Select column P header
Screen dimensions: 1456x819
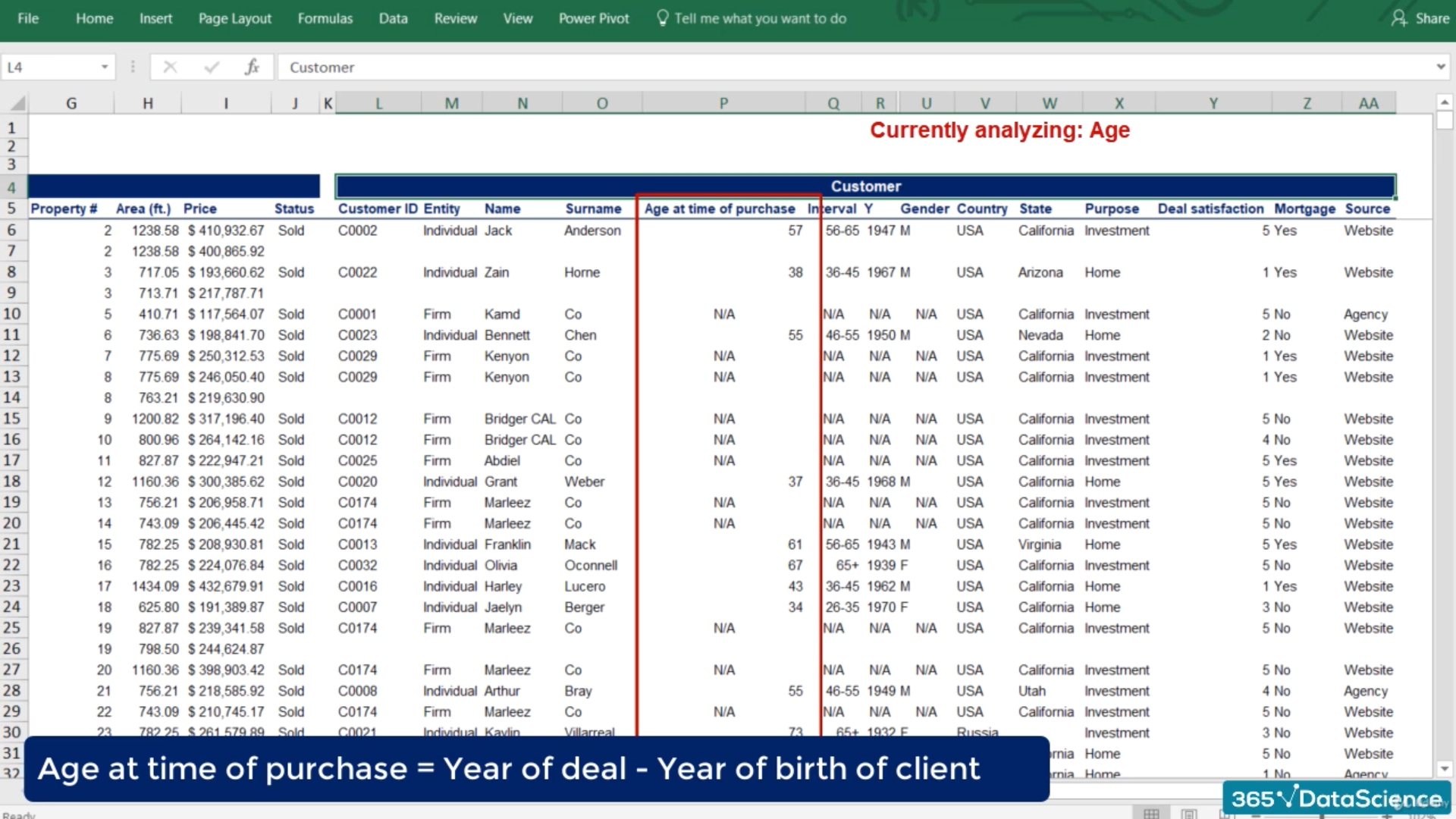[723, 103]
